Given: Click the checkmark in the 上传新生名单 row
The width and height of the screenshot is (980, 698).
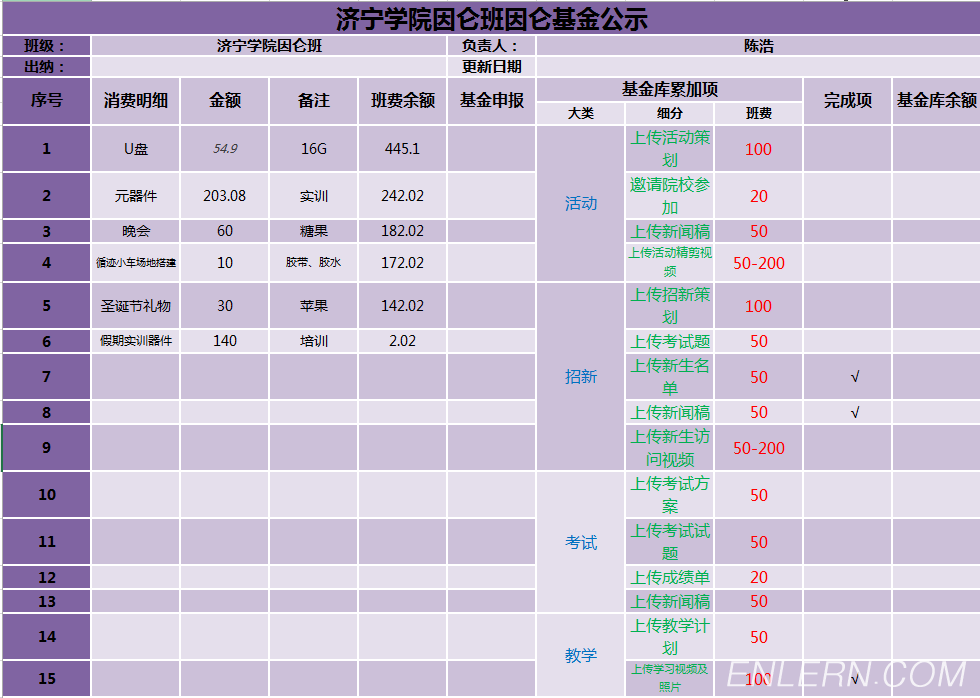Looking at the screenshot, I should coord(855,377).
